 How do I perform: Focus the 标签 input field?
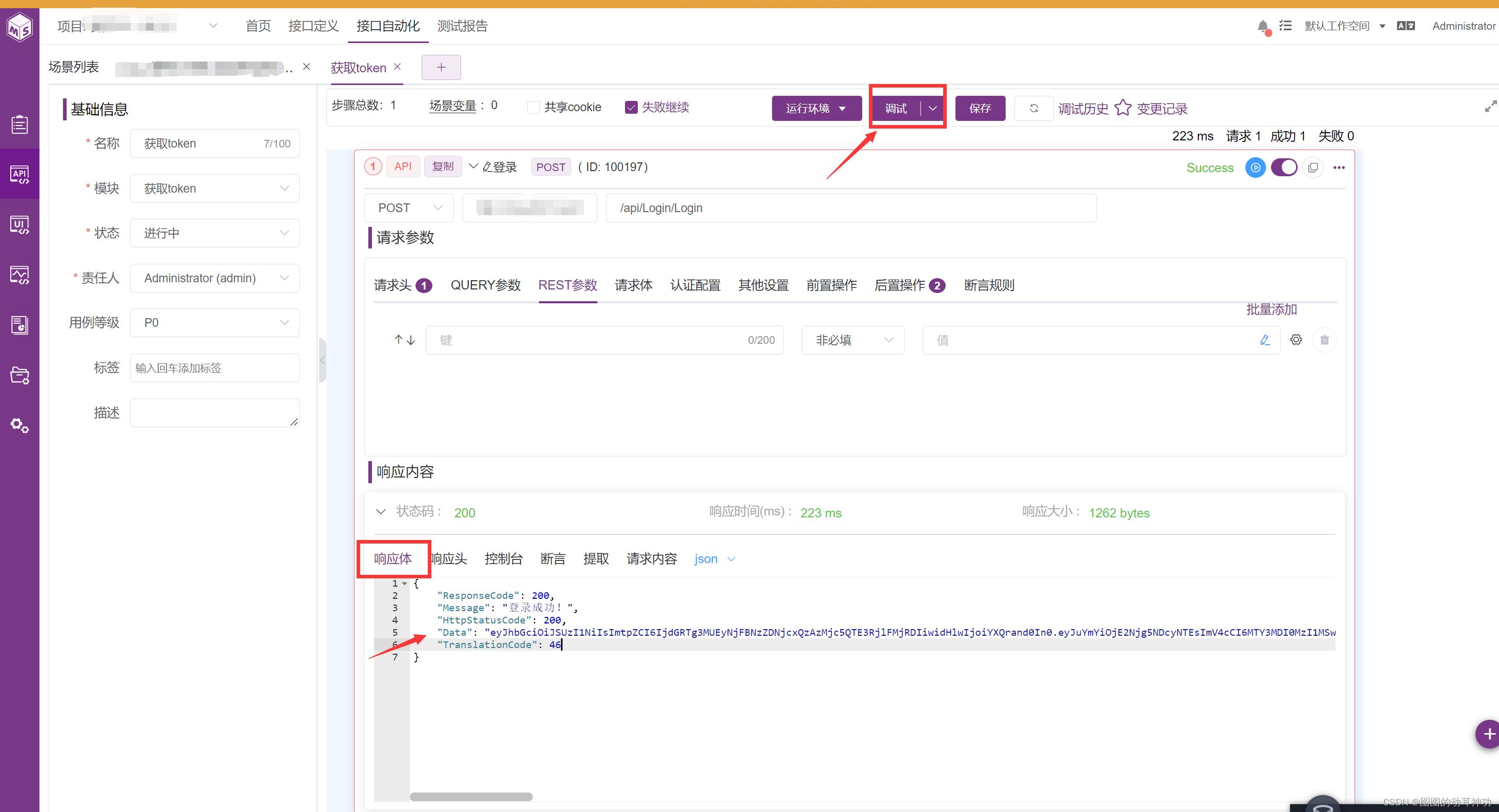215,368
